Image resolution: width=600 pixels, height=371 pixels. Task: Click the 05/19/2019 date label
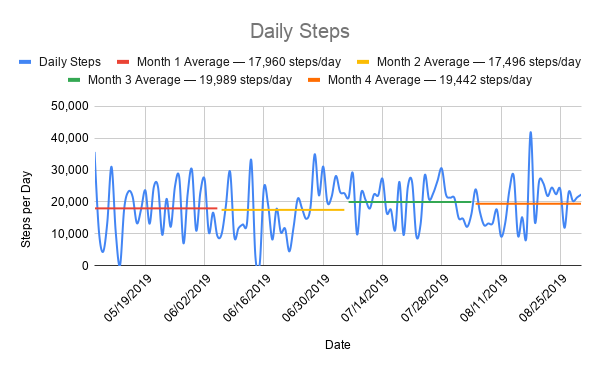point(128,298)
